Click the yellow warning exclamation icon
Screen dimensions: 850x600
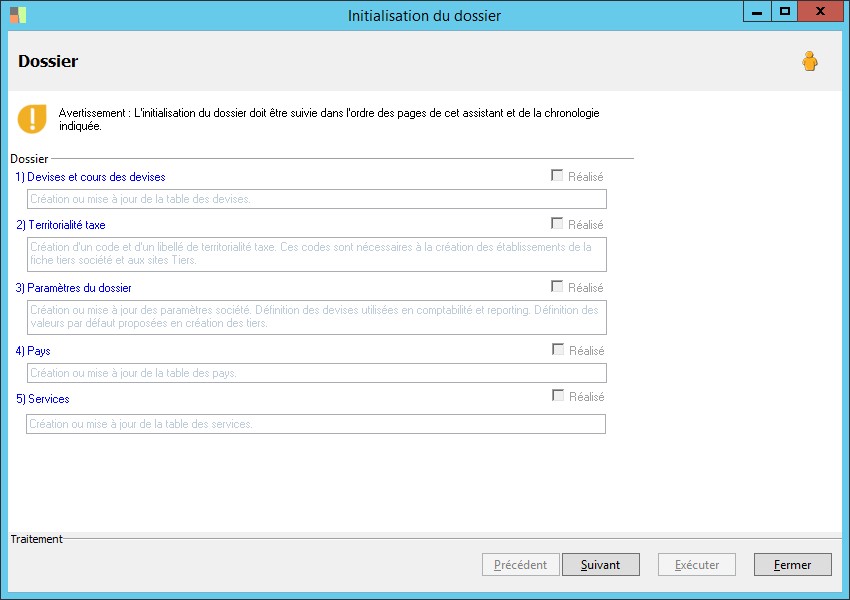[x=32, y=119]
